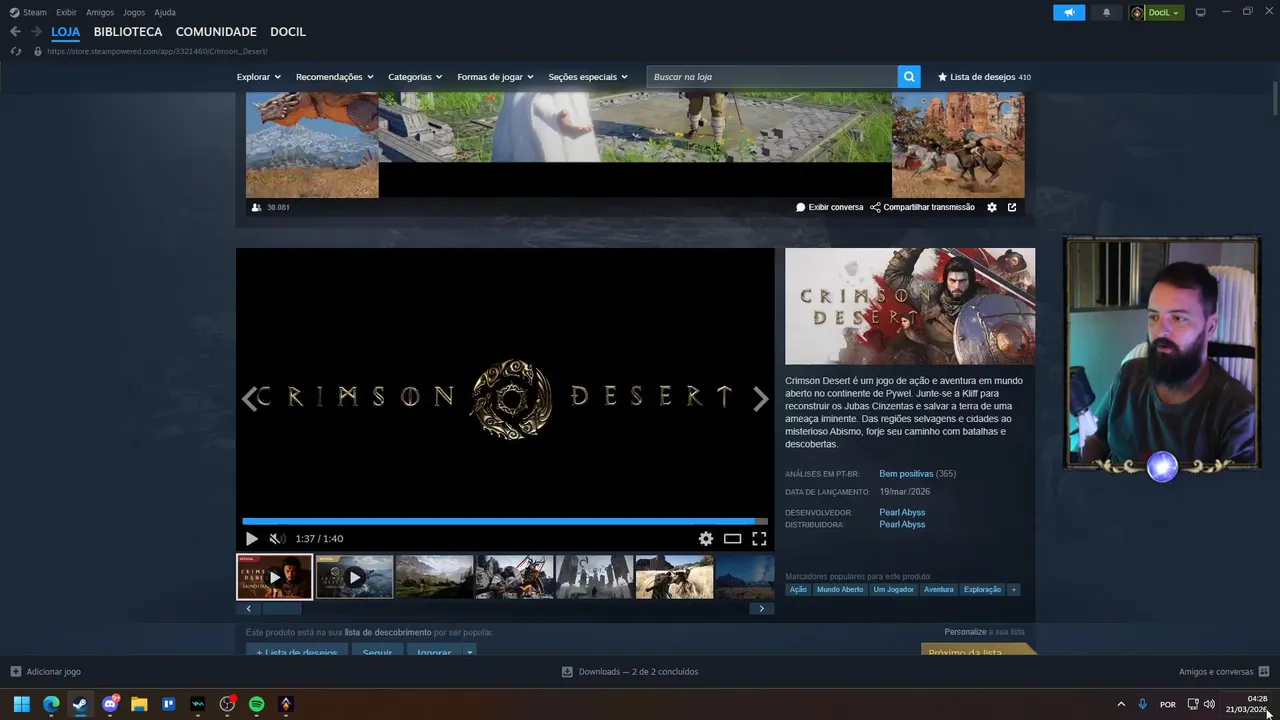The image size is (1280, 720).
Task: Click the Big Picture mode monitor icon
Action: [1201, 12]
